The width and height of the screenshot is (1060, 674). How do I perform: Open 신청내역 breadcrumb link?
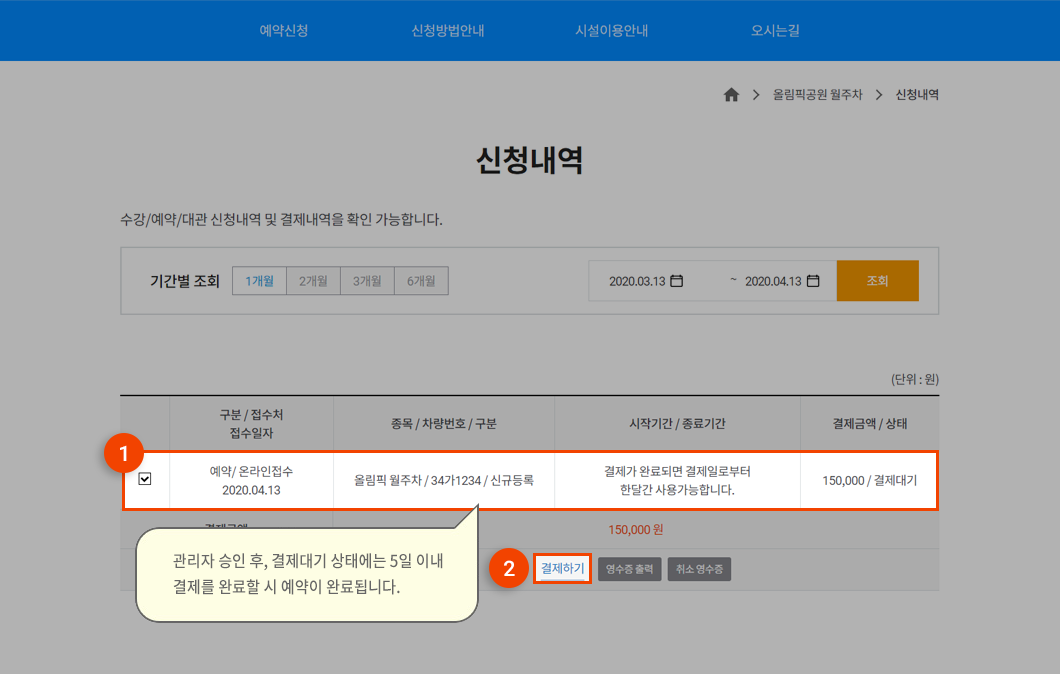pos(917,95)
